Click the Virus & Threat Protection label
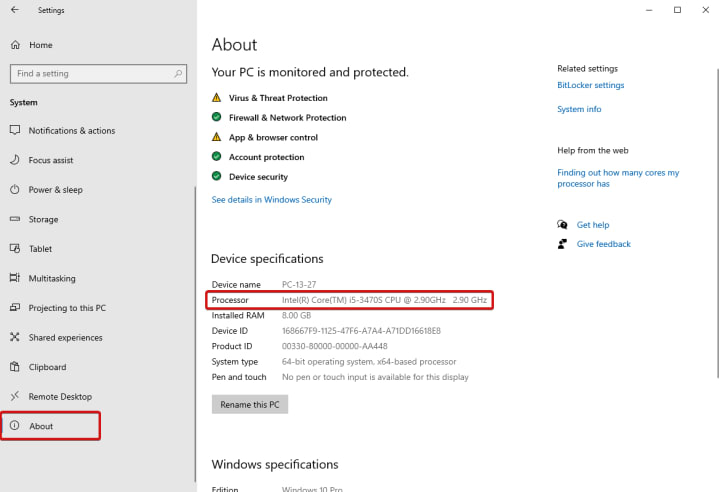720x492 pixels. [x=278, y=98]
